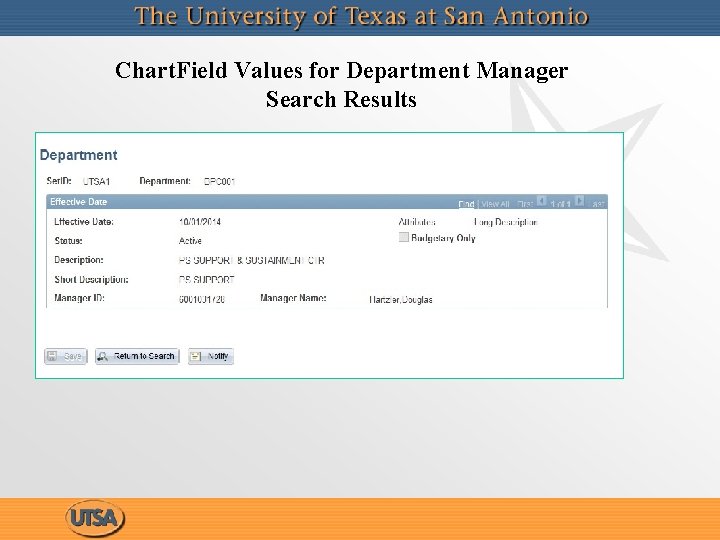
Task: Click the First link in navigation bar
Action: [525, 204]
